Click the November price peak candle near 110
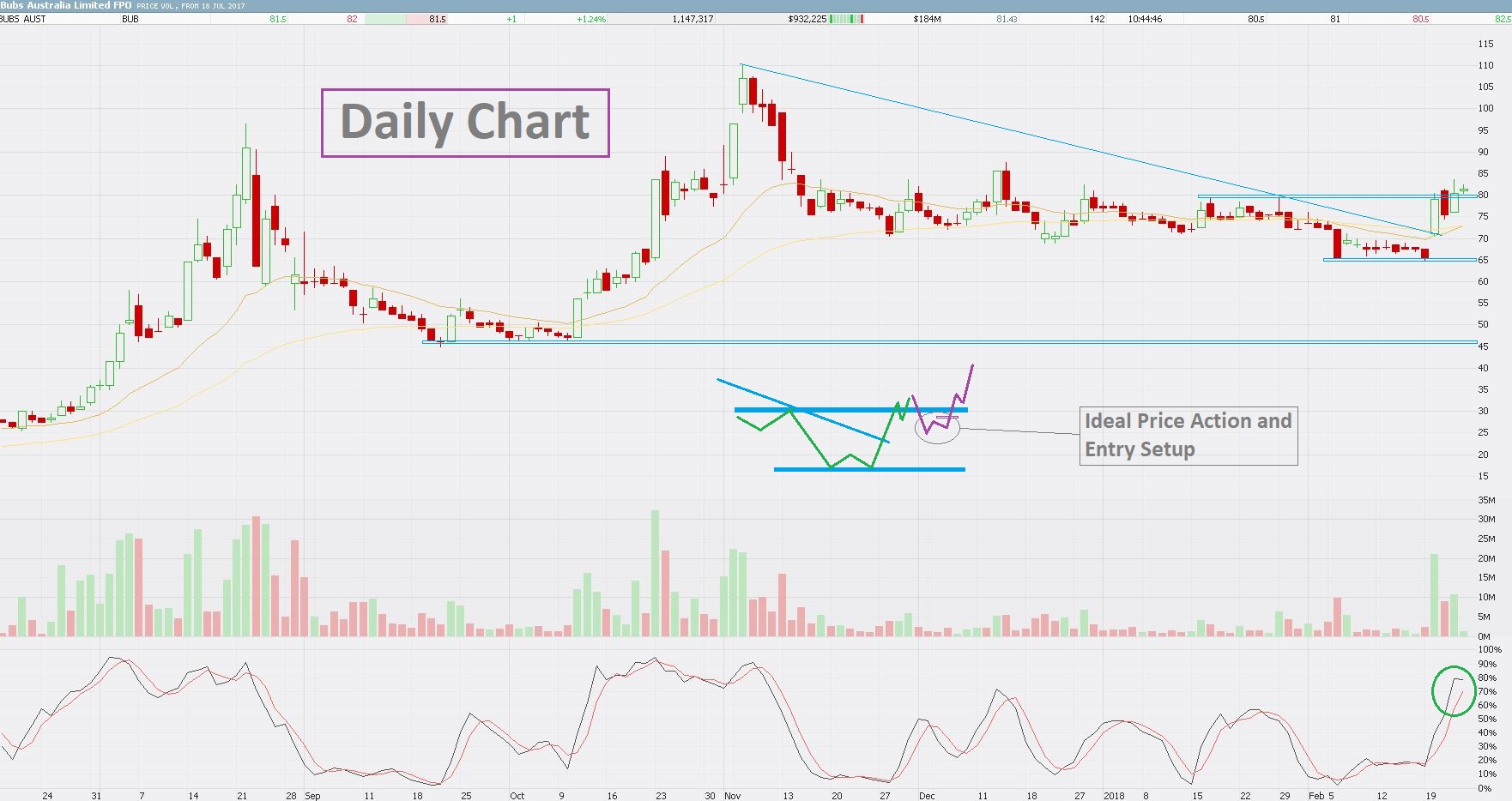1512x801 pixels. (x=742, y=88)
